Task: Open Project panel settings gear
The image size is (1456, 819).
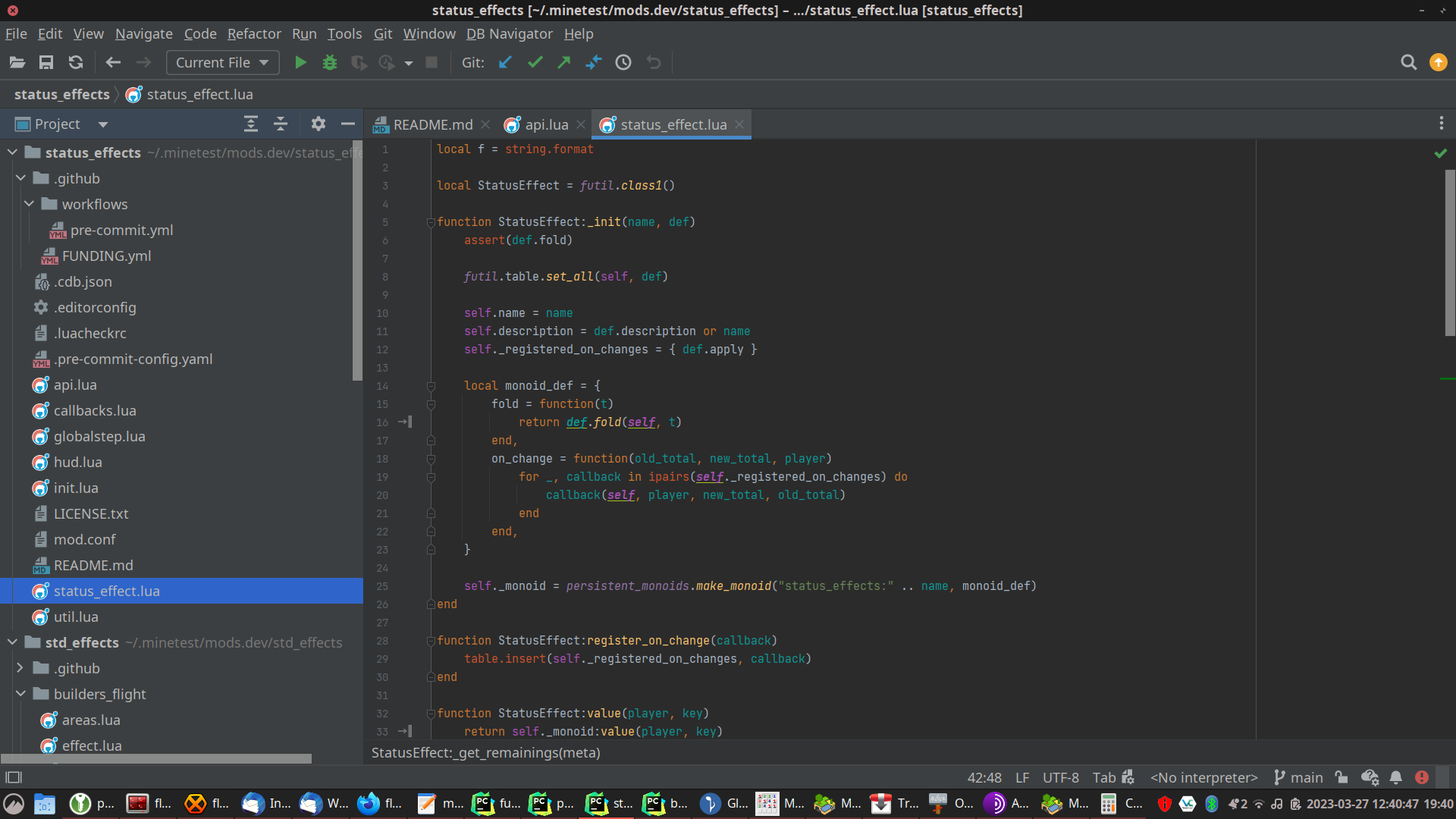Action: coord(318,124)
